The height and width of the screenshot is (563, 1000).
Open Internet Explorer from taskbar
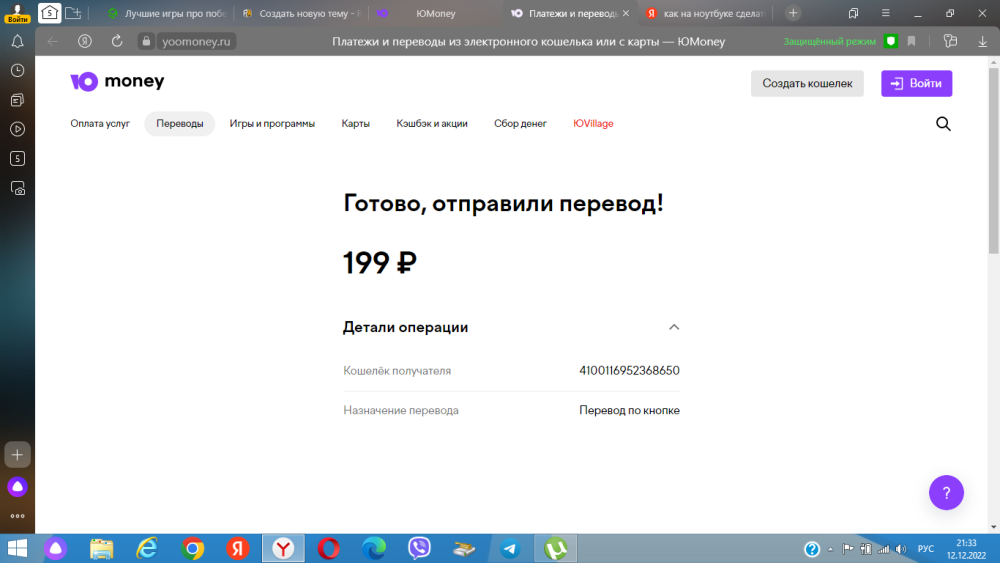point(147,548)
